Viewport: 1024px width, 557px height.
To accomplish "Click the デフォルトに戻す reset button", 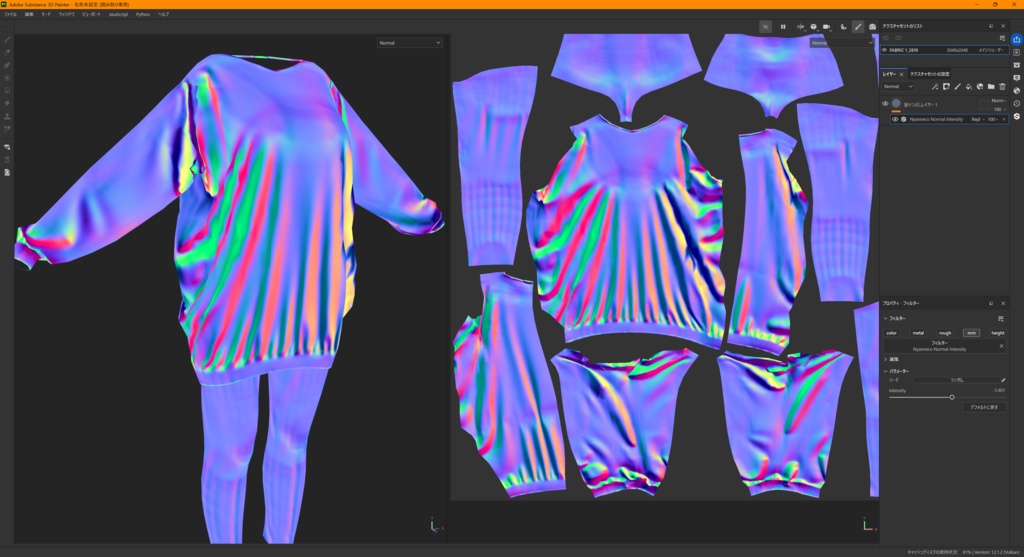I will tap(984, 407).
